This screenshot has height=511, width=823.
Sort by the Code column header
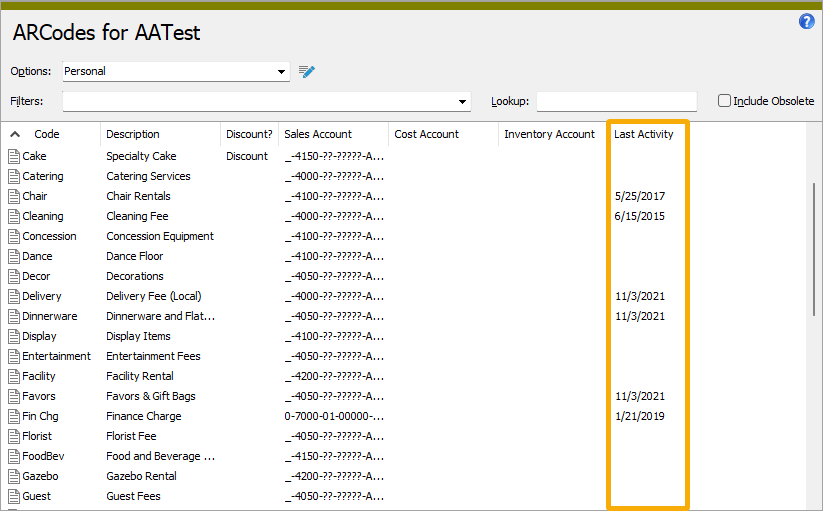pyautogui.click(x=47, y=134)
